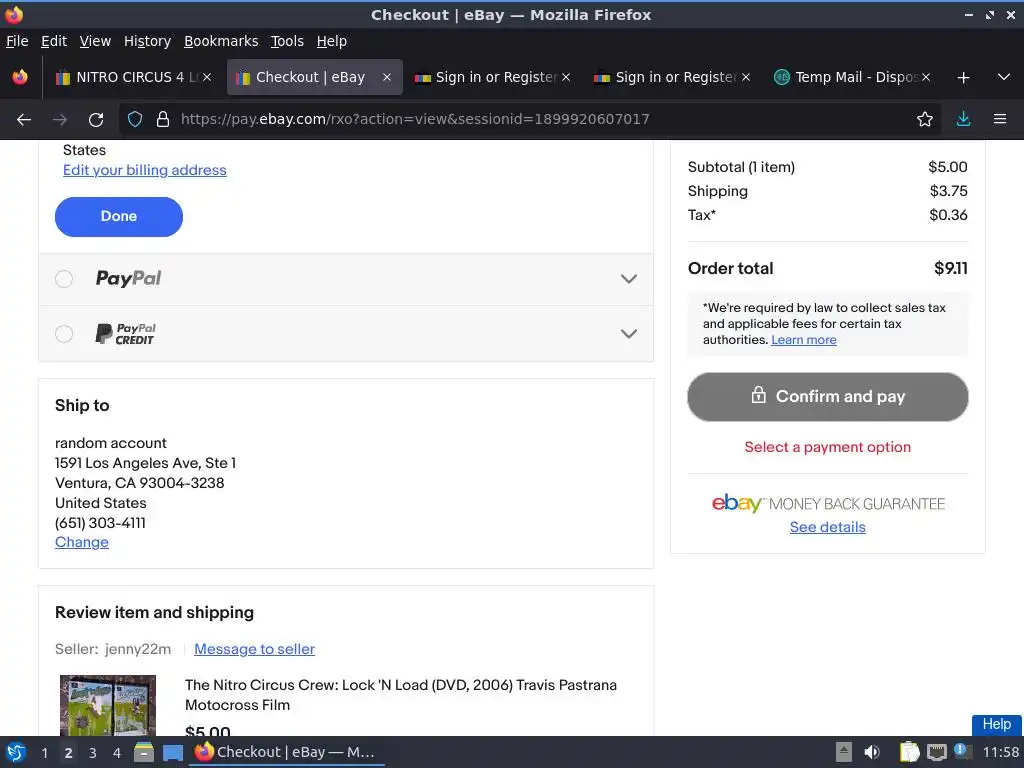Viewport: 1024px width, 768px height.
Task: Change the Ship to address
Action: pos(82,542)
